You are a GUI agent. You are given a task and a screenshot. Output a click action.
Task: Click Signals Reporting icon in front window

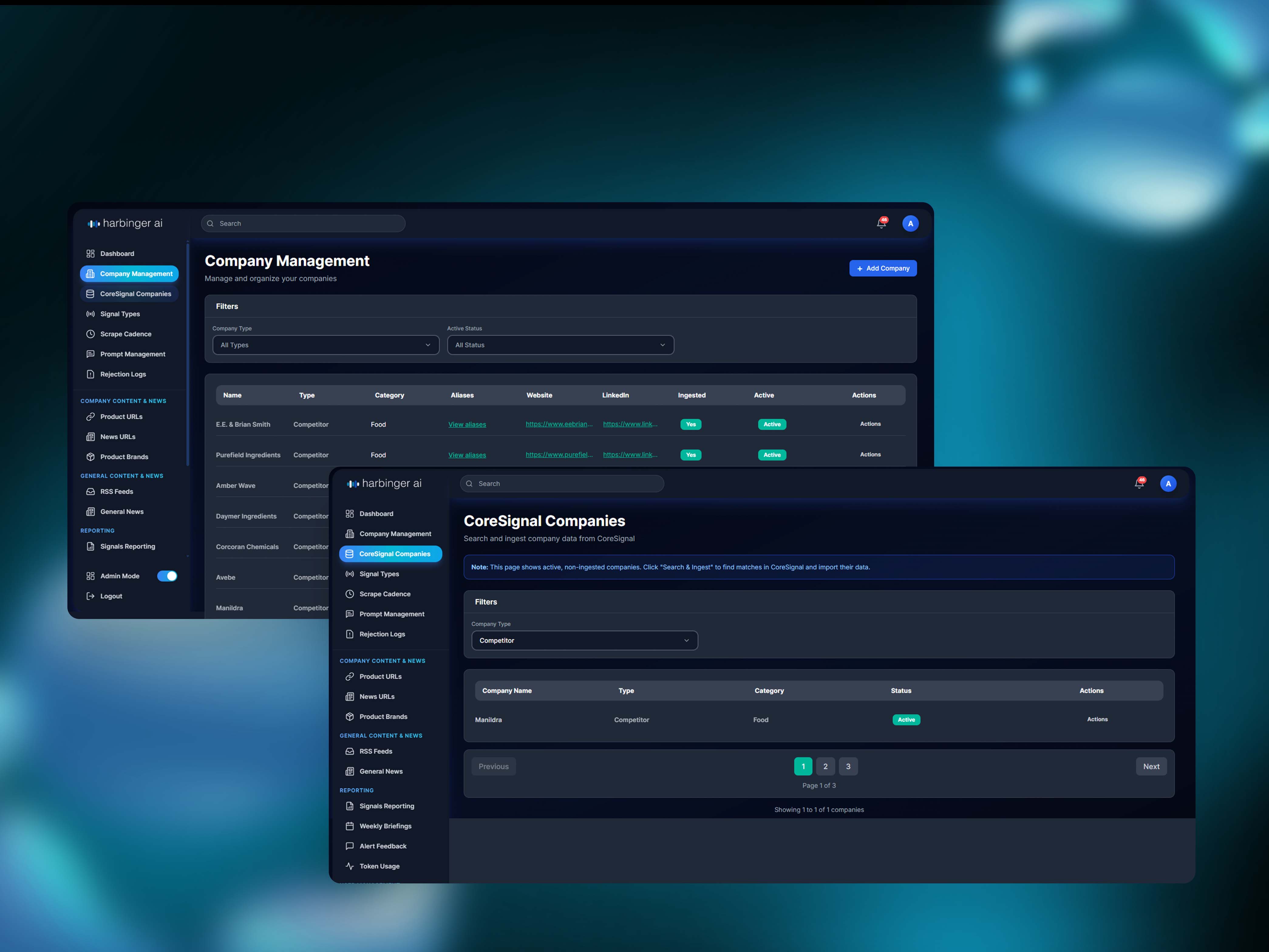(x=349, y=806)
